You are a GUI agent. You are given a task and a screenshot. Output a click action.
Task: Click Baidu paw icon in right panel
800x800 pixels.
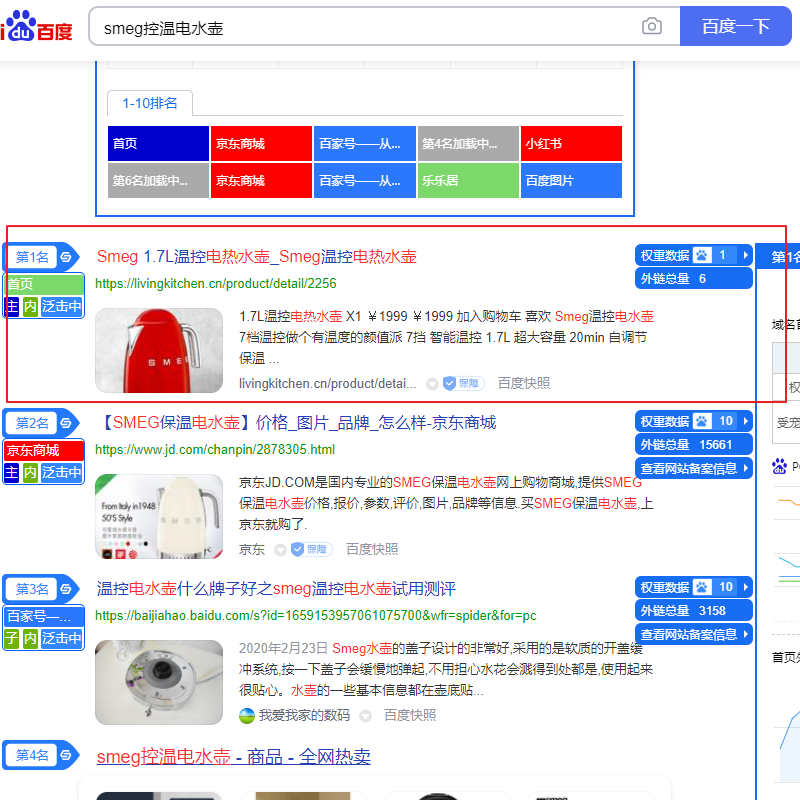click(780, 466)
